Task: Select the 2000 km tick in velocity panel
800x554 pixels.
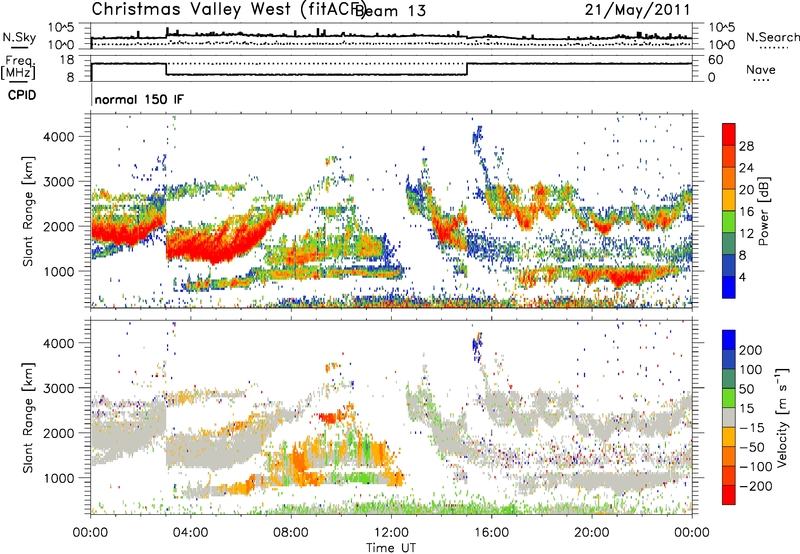Action: (58, 433)
